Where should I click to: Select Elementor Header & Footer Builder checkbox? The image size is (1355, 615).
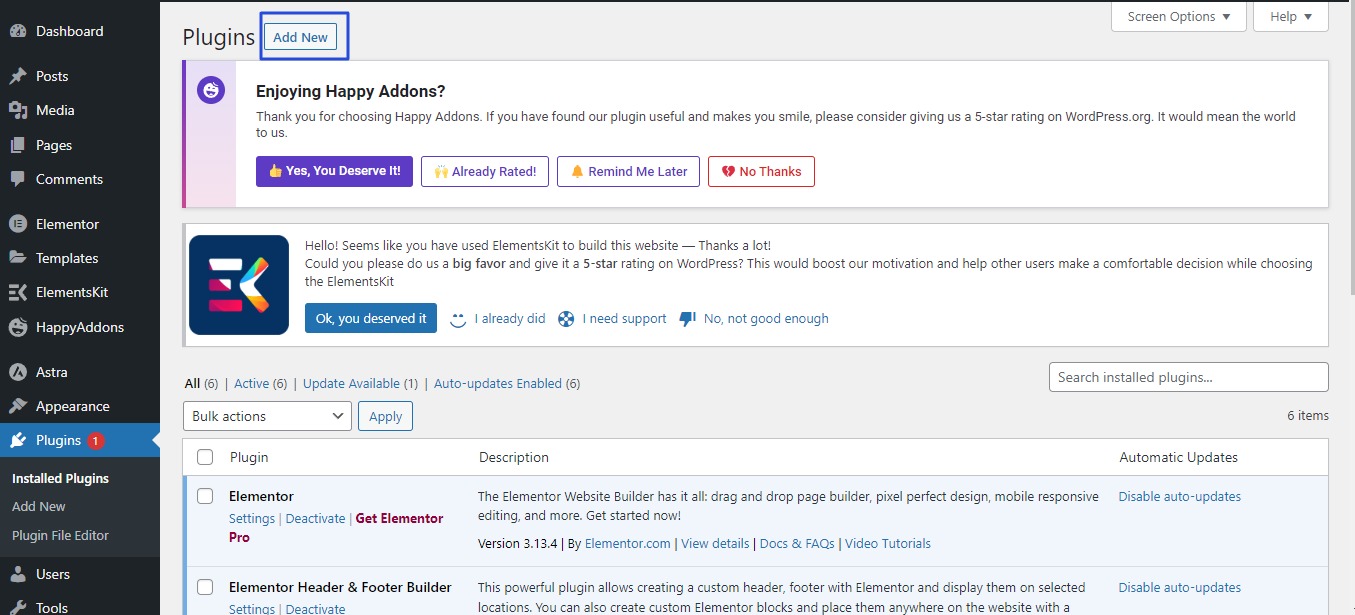205,587
